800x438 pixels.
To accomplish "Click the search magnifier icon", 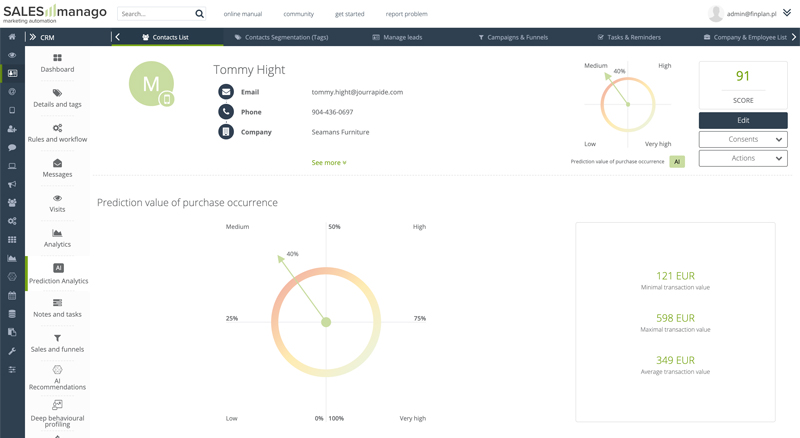I will tap(199, 14).
